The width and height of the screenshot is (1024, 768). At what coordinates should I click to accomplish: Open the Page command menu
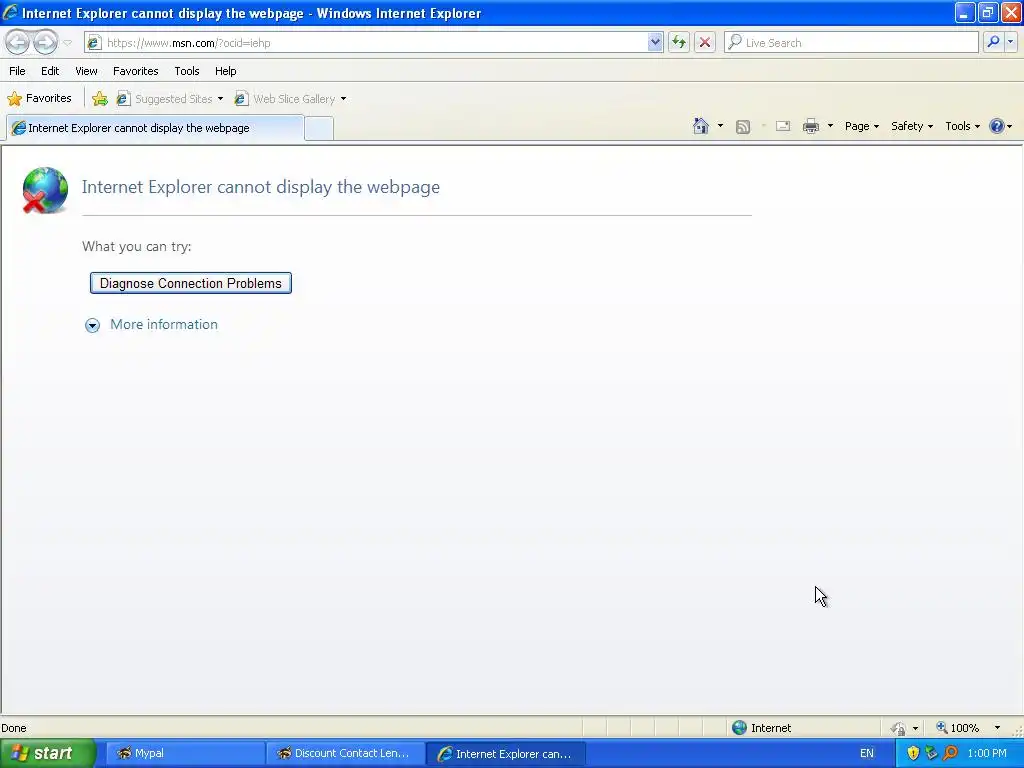pyautogui.click(x=861, y=126)
